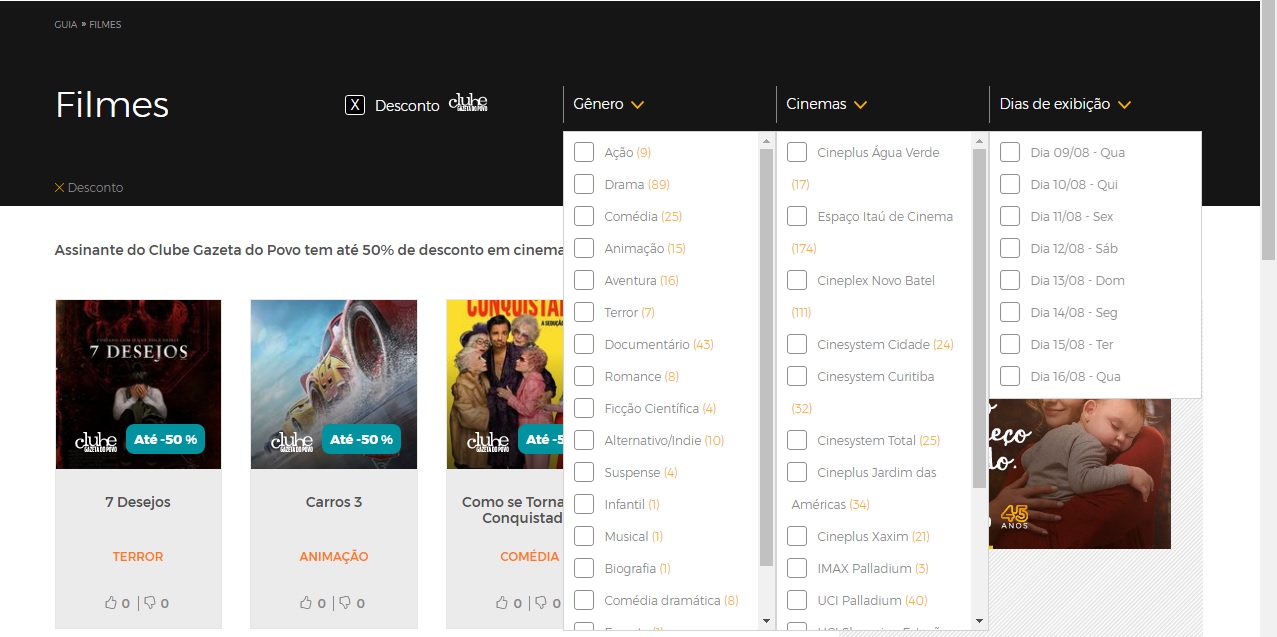
Task: Check the Ação genre checkbox
Action: point(584,152)
